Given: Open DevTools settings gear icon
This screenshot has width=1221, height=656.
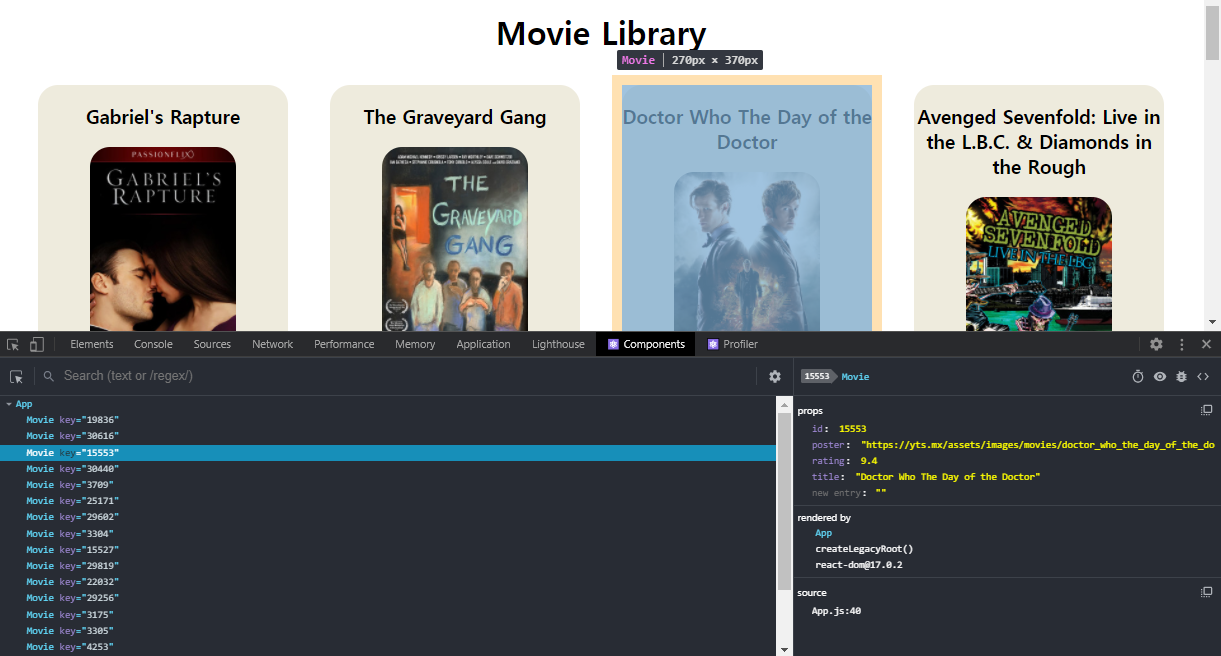Looking at the screenshot, I should coord(1156,344).
